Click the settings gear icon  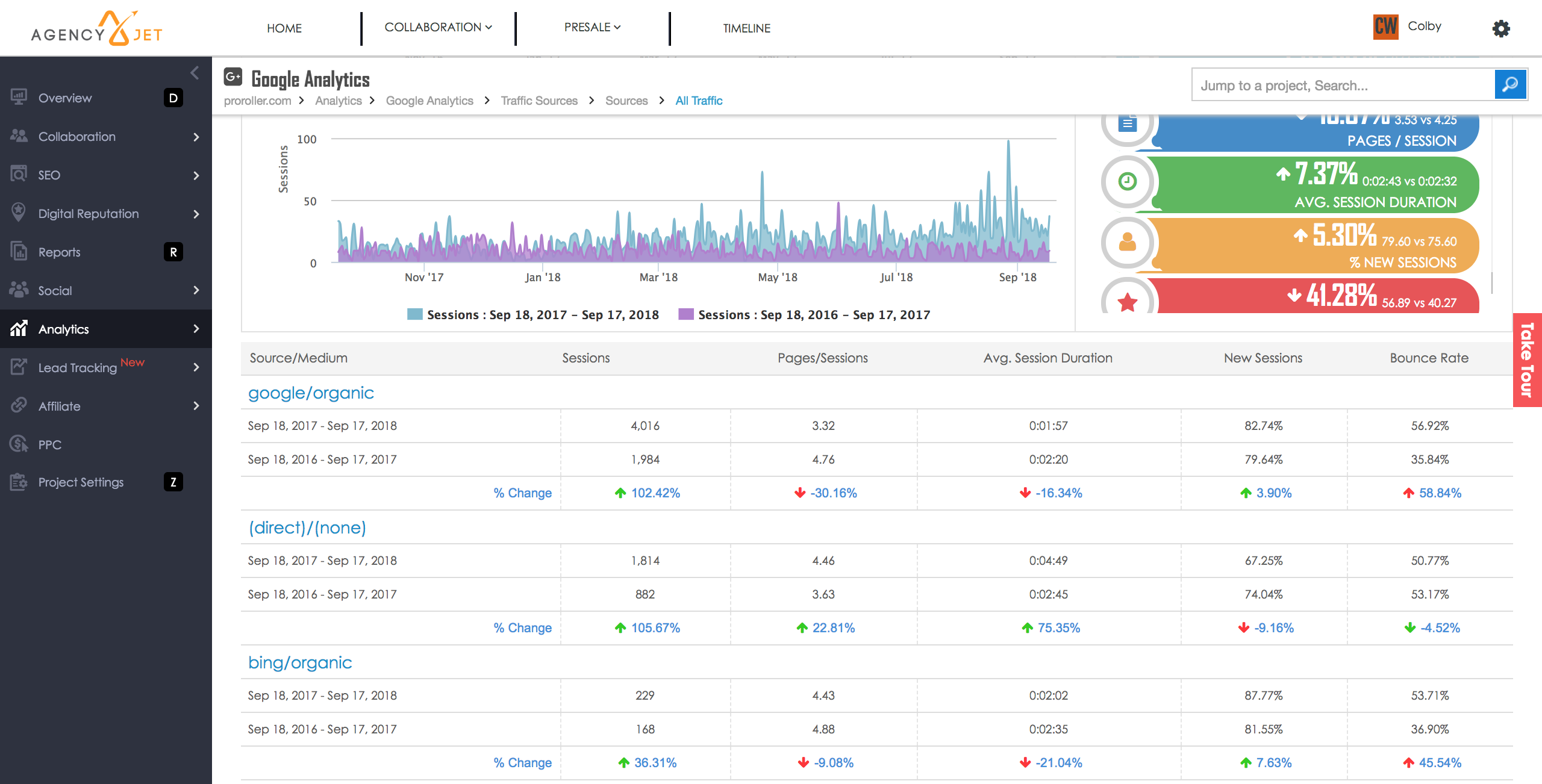tap(1500, 28)
